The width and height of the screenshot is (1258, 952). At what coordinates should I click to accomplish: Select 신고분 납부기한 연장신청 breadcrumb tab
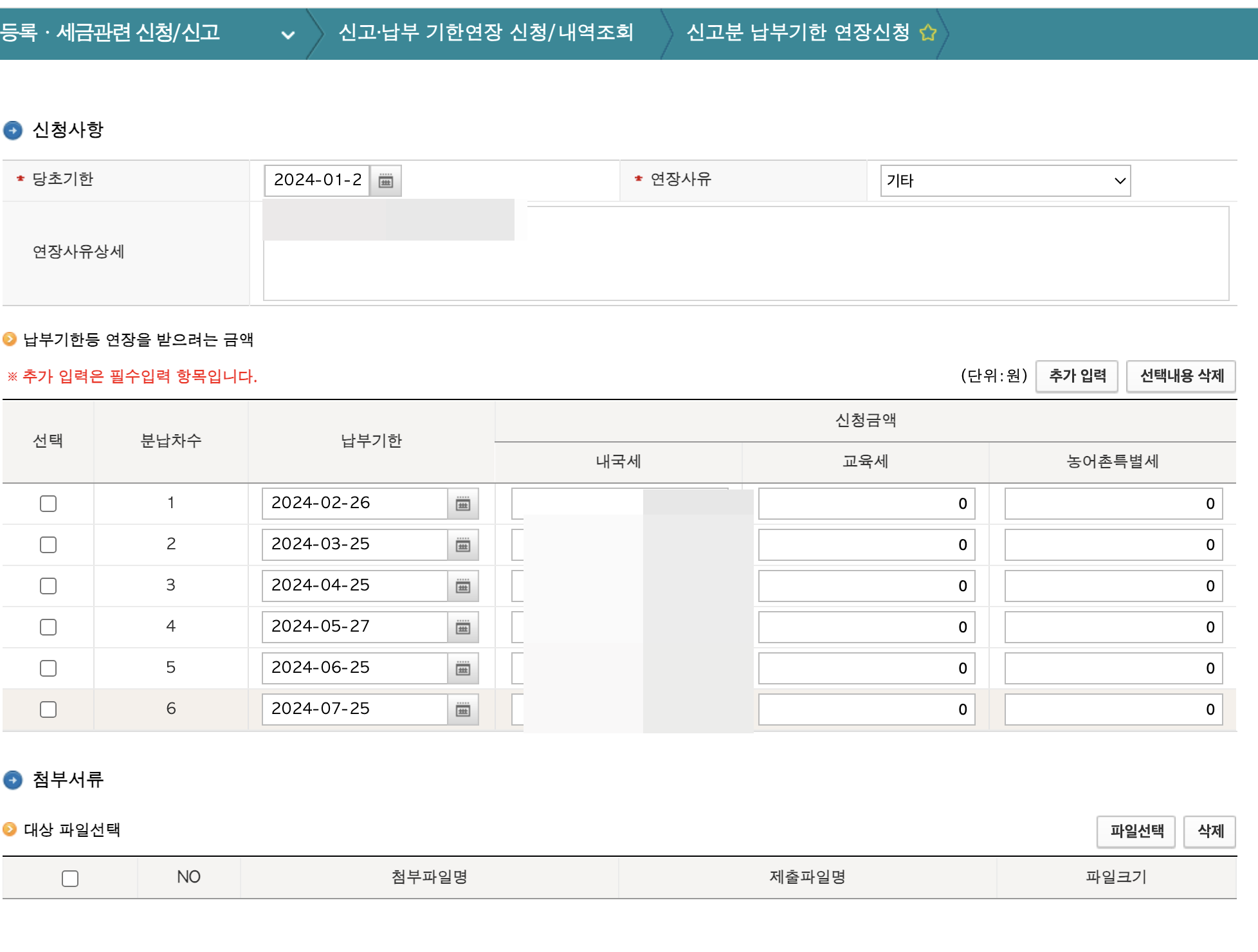pyautogui.click(x=798, y=32)
